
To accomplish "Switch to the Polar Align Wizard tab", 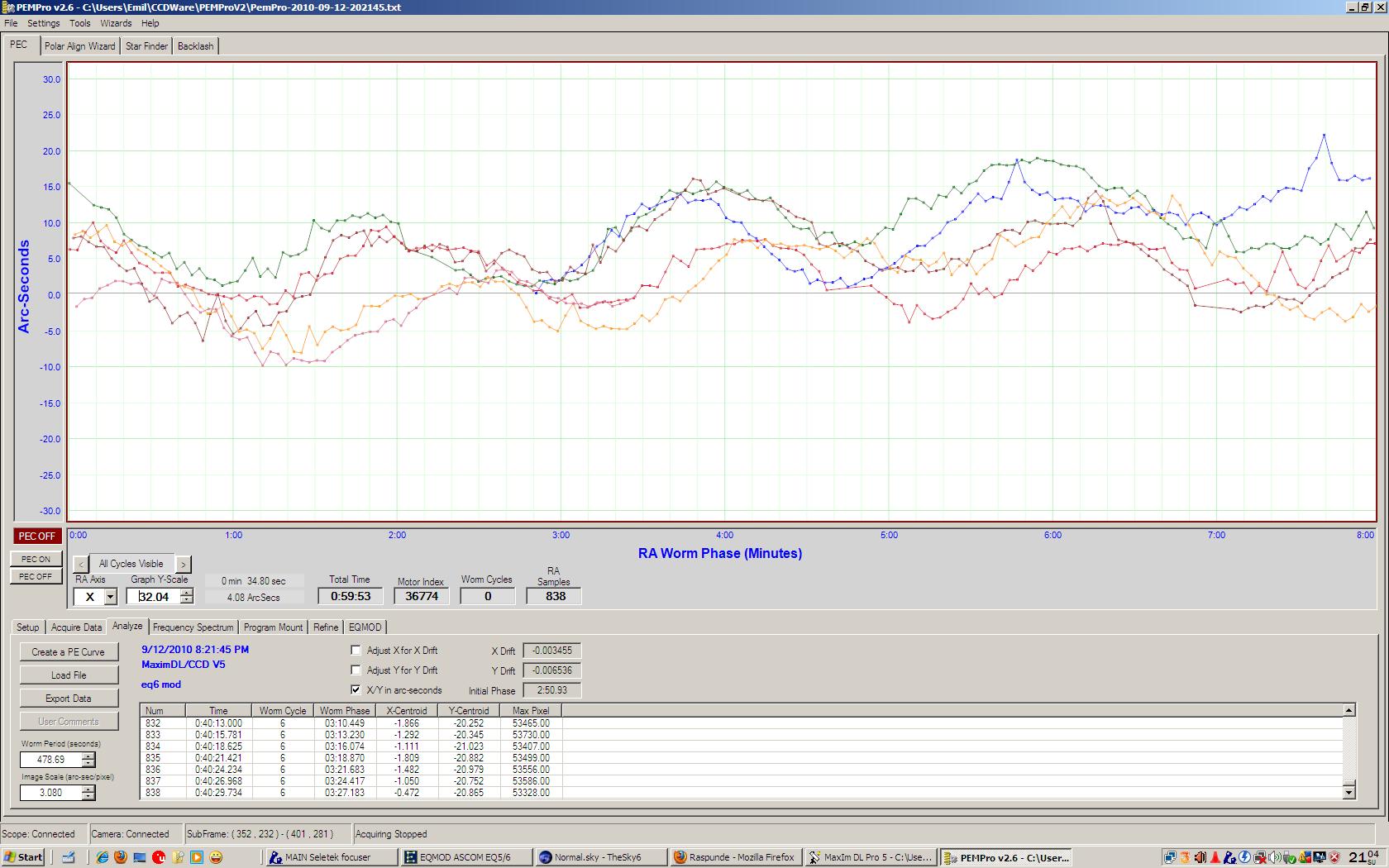I will pos(80,46).
